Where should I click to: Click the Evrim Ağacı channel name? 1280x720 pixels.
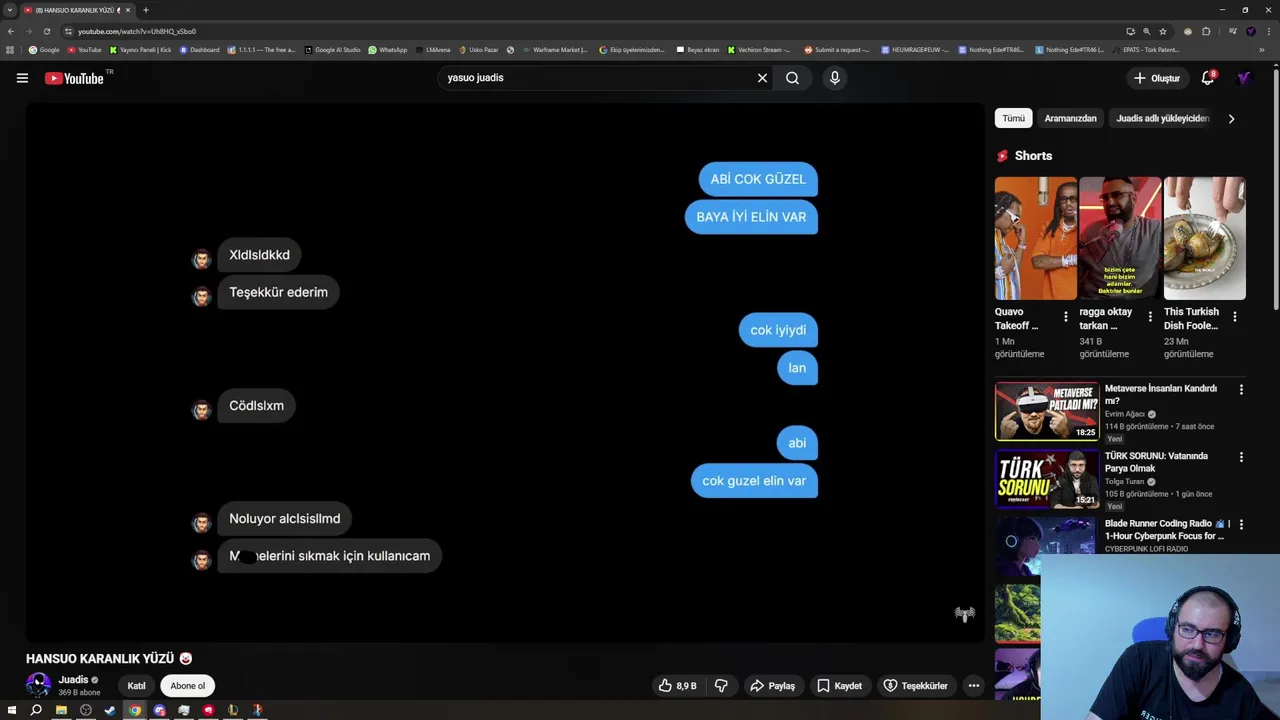(1125, 414)
